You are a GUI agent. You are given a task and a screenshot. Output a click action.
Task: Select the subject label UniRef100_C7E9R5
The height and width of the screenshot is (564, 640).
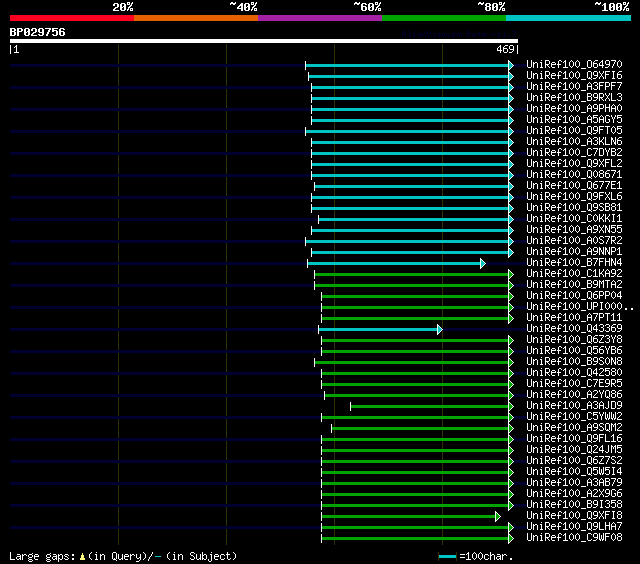pos(574,384)
